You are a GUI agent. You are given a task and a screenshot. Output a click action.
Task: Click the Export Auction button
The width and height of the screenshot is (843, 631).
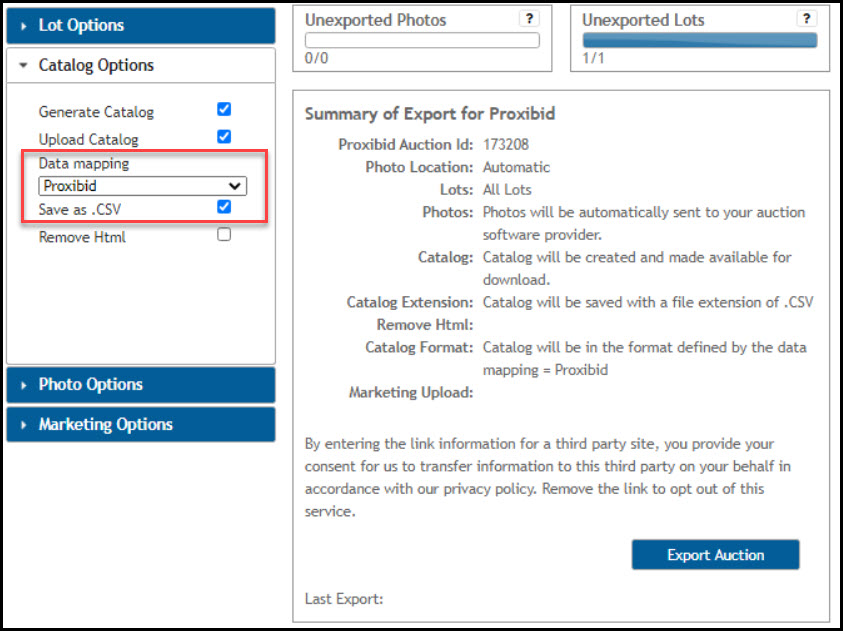(x=715, y=554)
